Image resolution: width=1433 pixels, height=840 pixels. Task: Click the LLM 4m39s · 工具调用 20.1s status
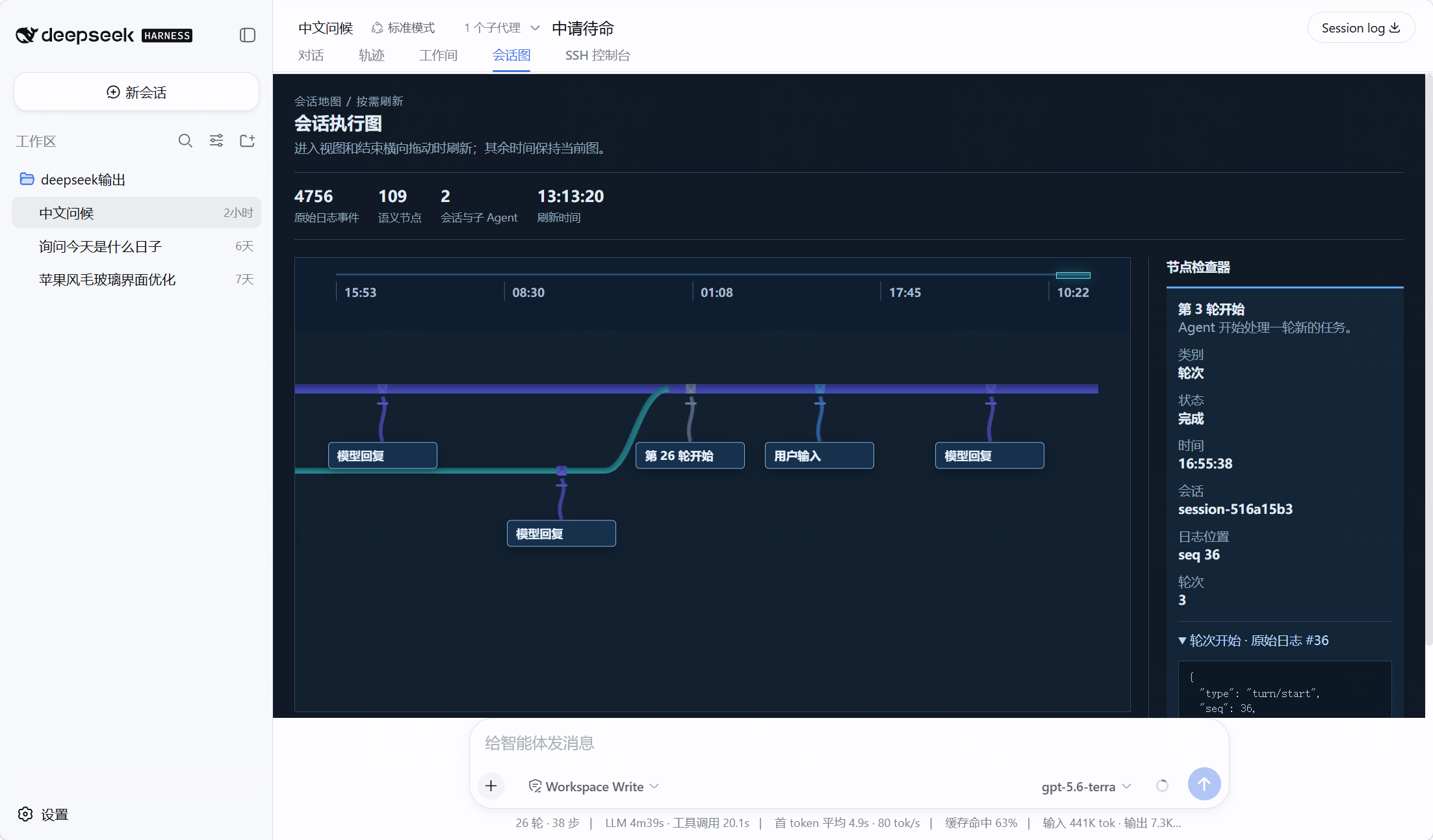point(677,823)
